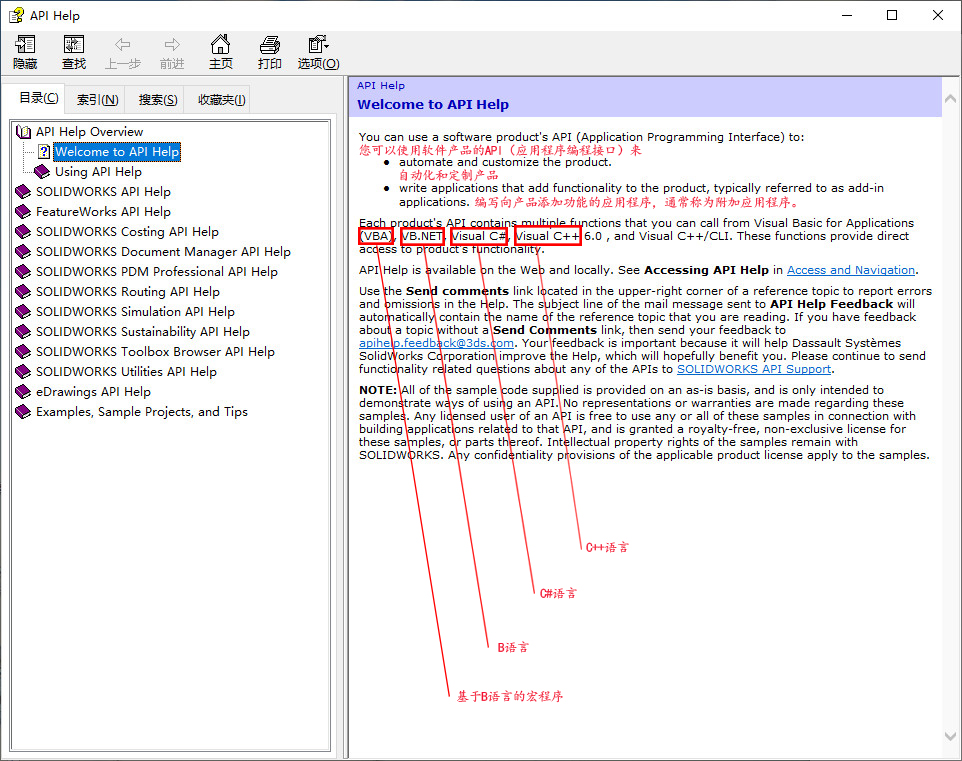The image size is (962, 761).
Task: Click the Home (主页) toolbar icon
Action: point(220,52)
